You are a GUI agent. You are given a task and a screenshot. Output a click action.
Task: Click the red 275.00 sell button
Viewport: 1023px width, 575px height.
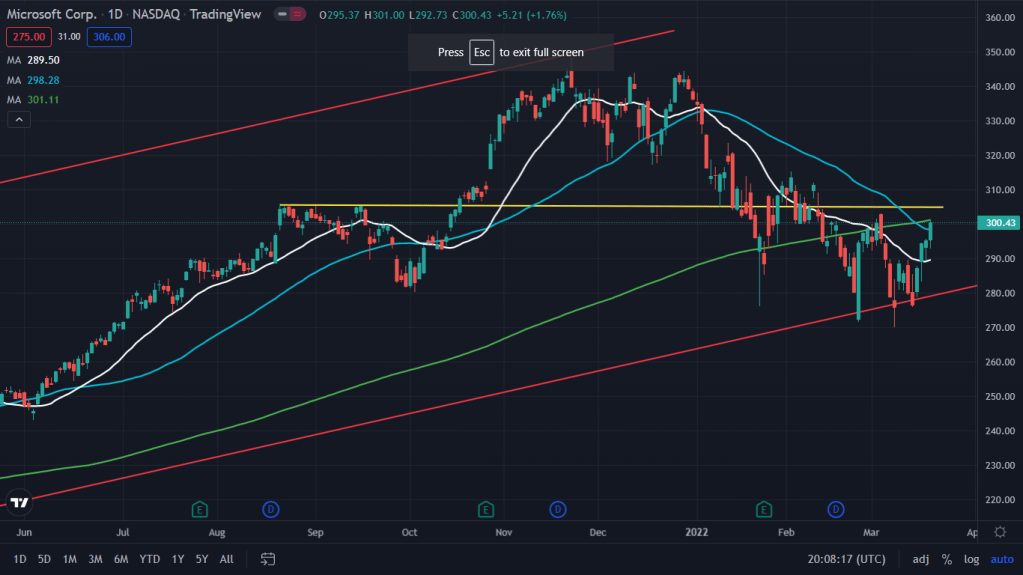[27, 37]
